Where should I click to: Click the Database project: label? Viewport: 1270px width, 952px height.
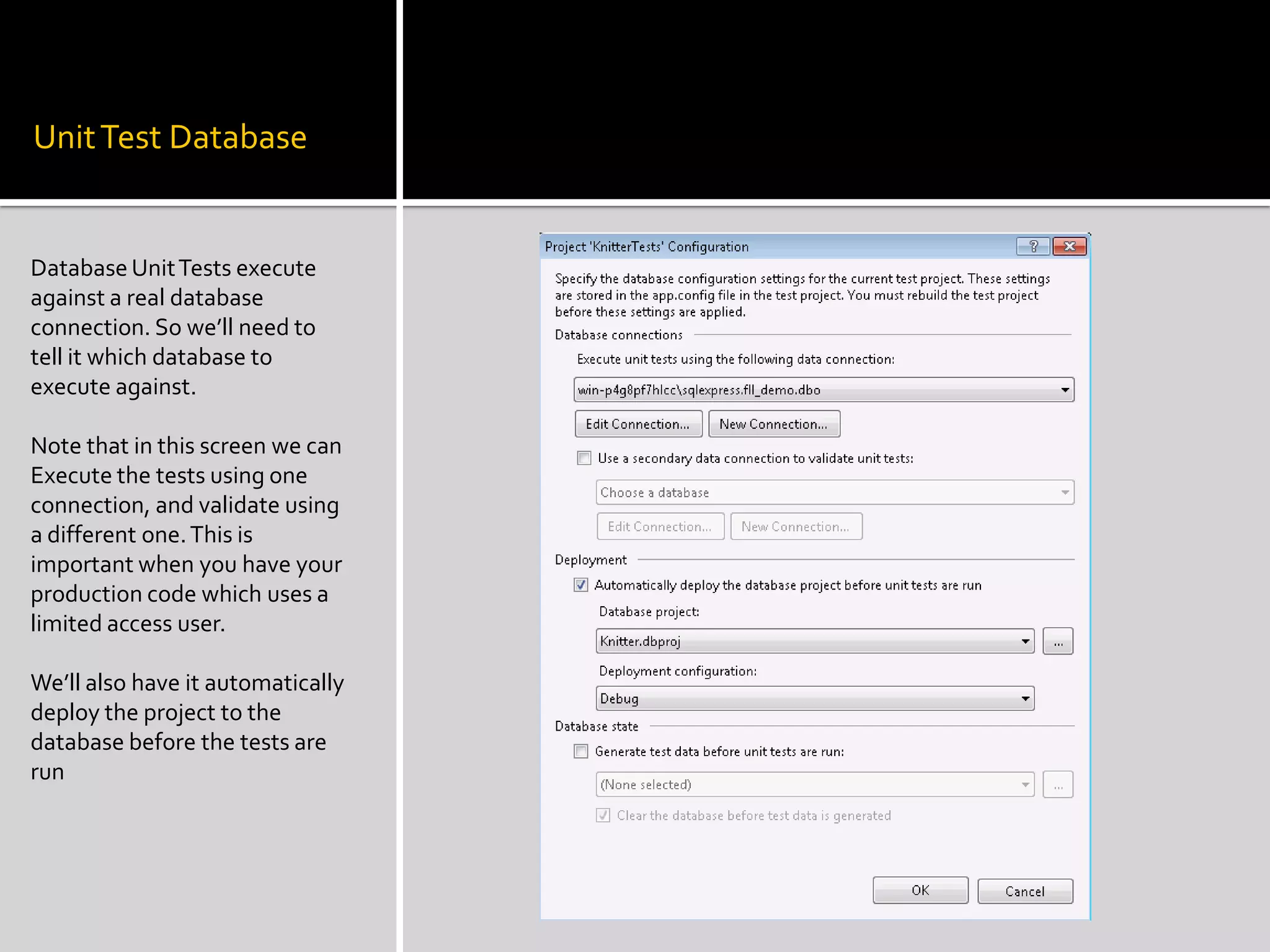point(649,612)
